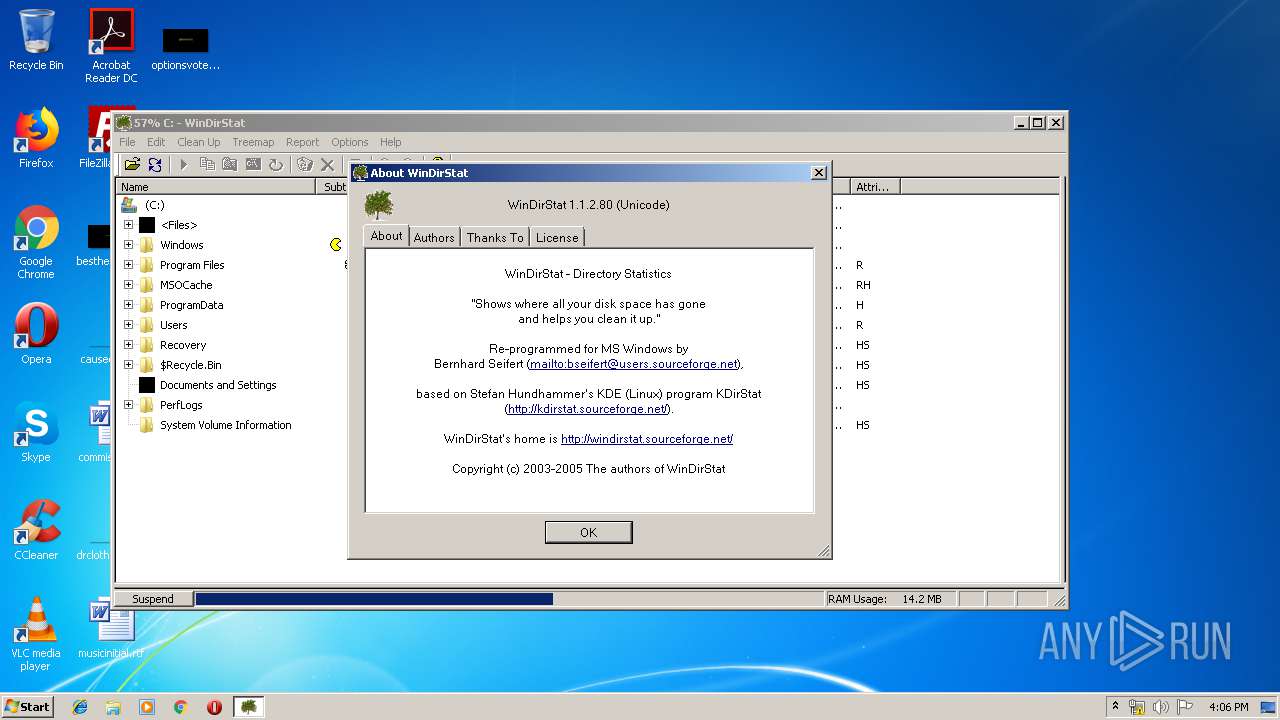
Task: Switch to the Thanks To tab
Action: 495,237
